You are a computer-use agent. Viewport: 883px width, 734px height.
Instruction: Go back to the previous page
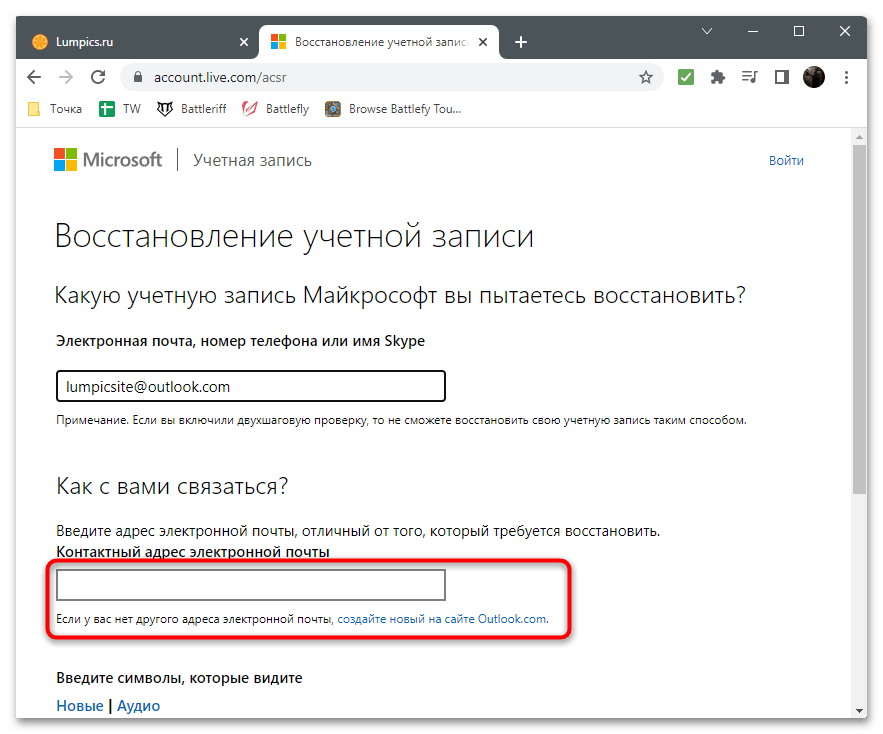click(x=34, y=77)
